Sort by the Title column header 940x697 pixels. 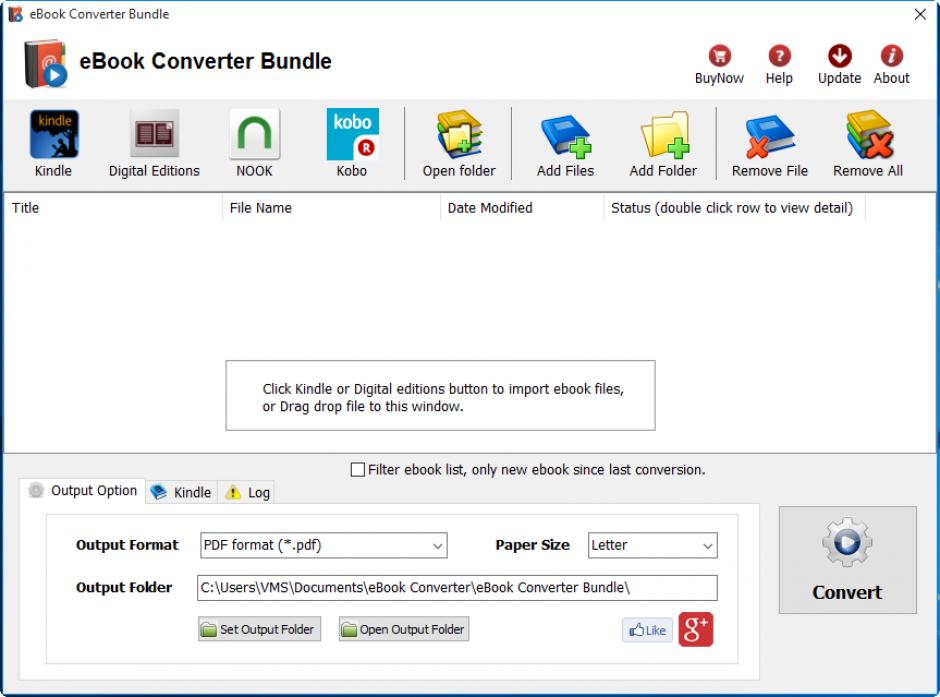pyautogui.click(x=113, y=208)
